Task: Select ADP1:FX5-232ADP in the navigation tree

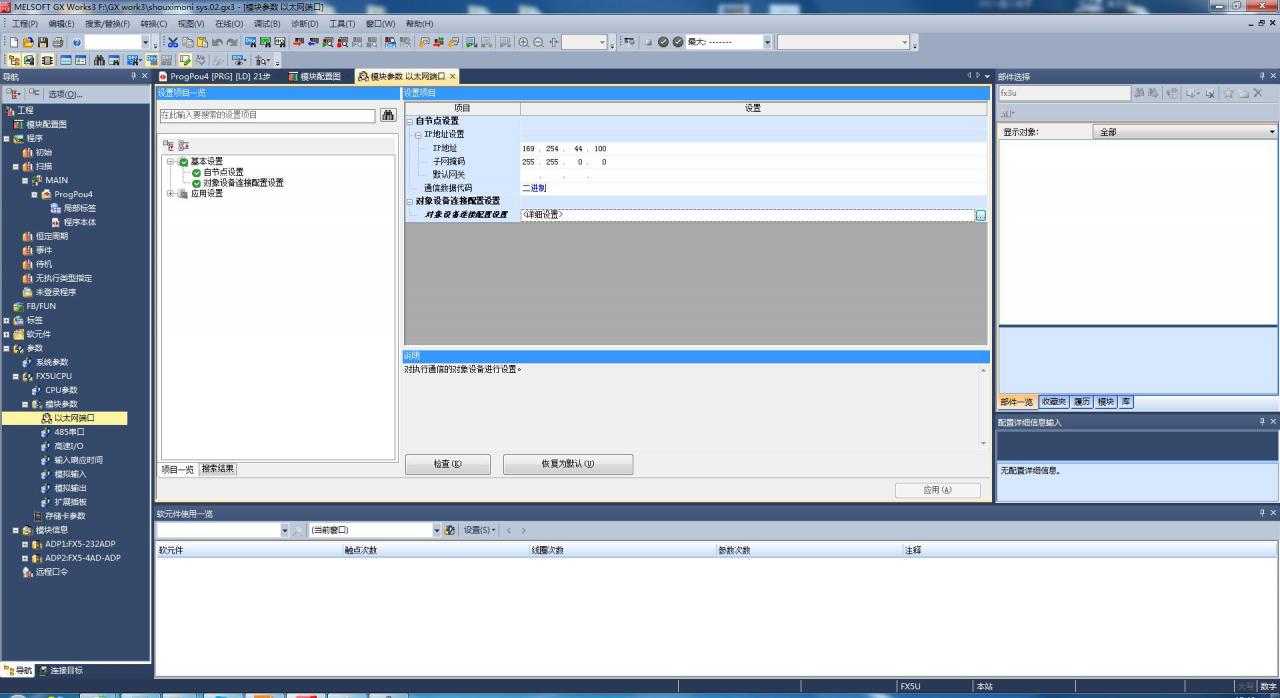Action: 80,544
